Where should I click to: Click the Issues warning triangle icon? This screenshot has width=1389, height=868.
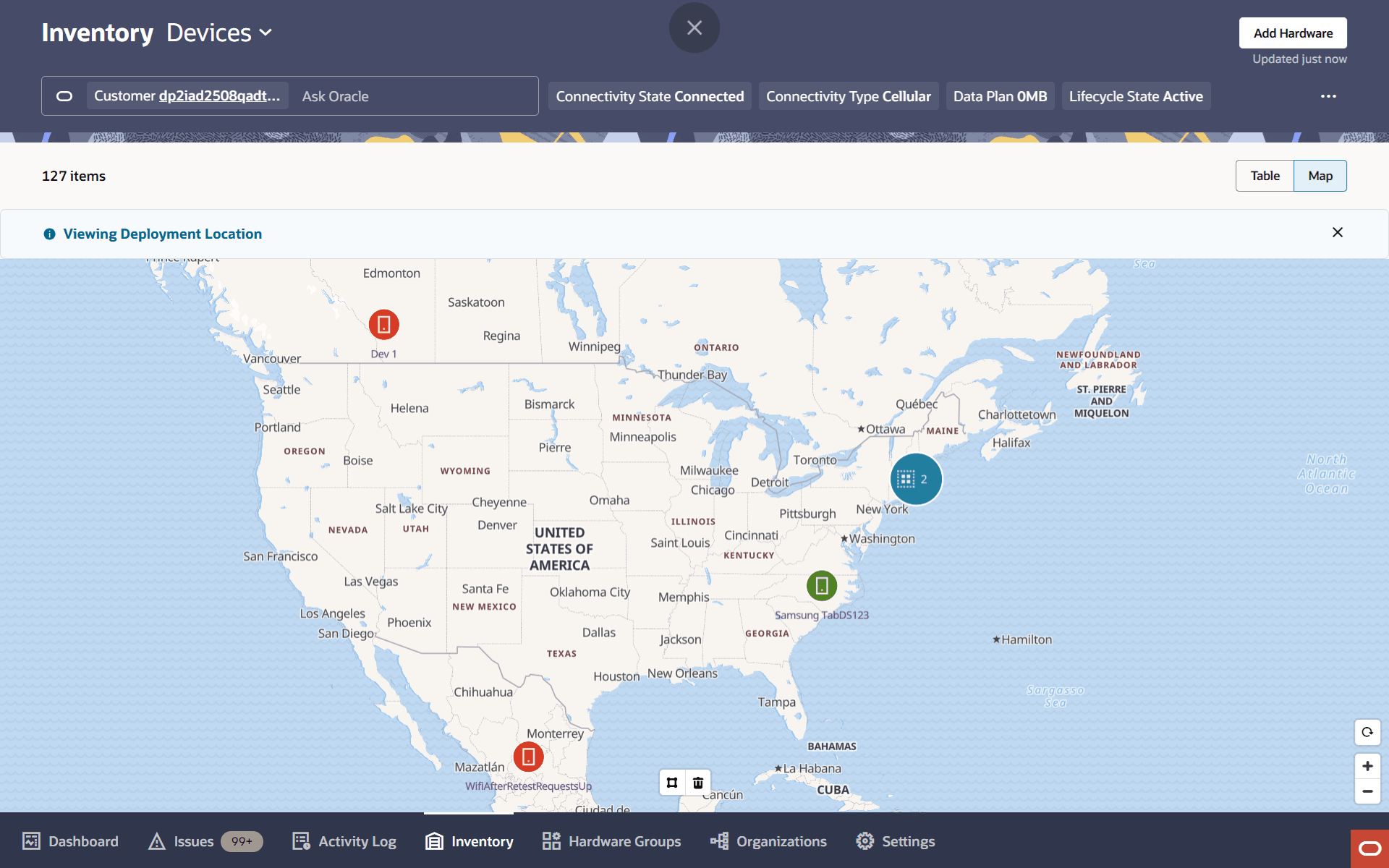point(156,841)
